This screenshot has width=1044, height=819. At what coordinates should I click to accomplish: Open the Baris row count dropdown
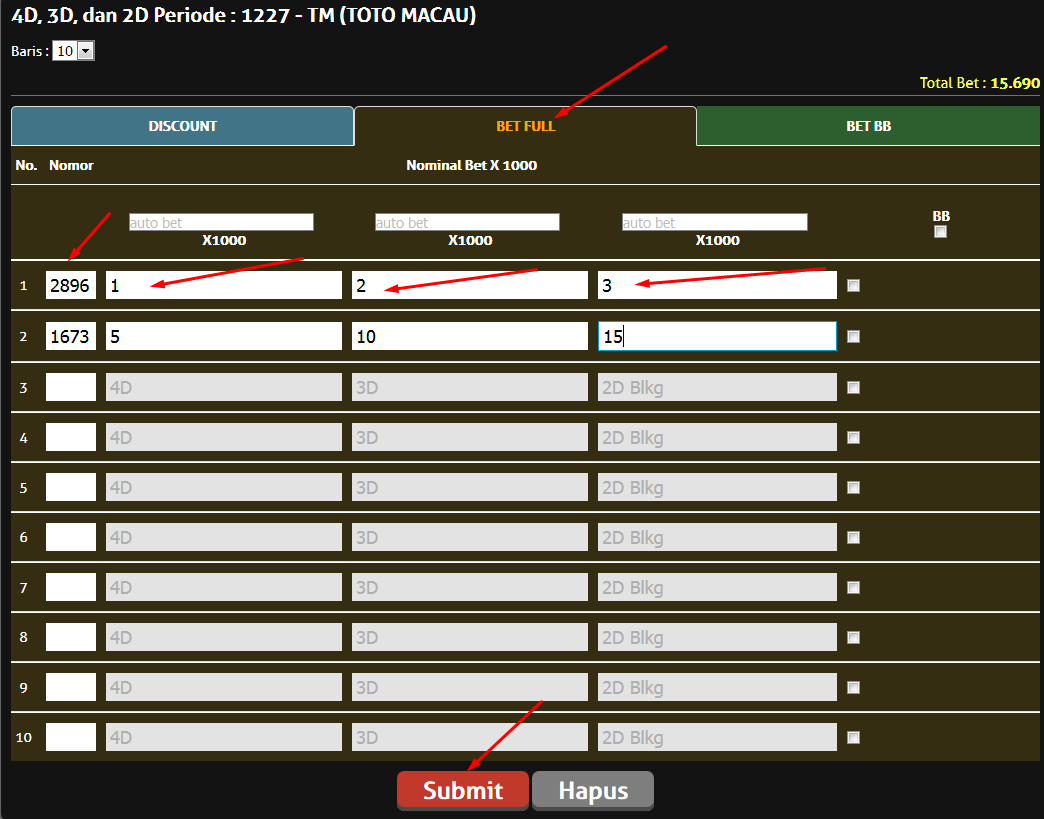point(74,51)
